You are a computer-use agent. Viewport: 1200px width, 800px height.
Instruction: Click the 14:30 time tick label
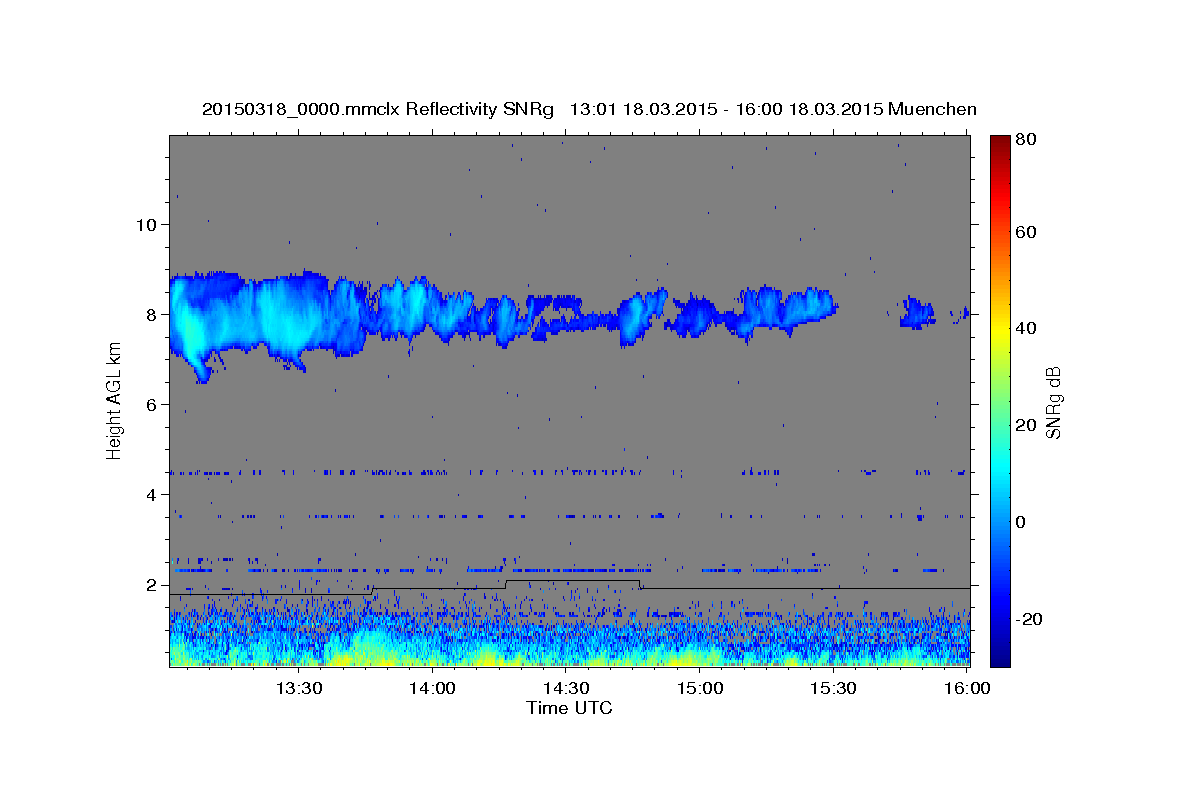point(565,688)
